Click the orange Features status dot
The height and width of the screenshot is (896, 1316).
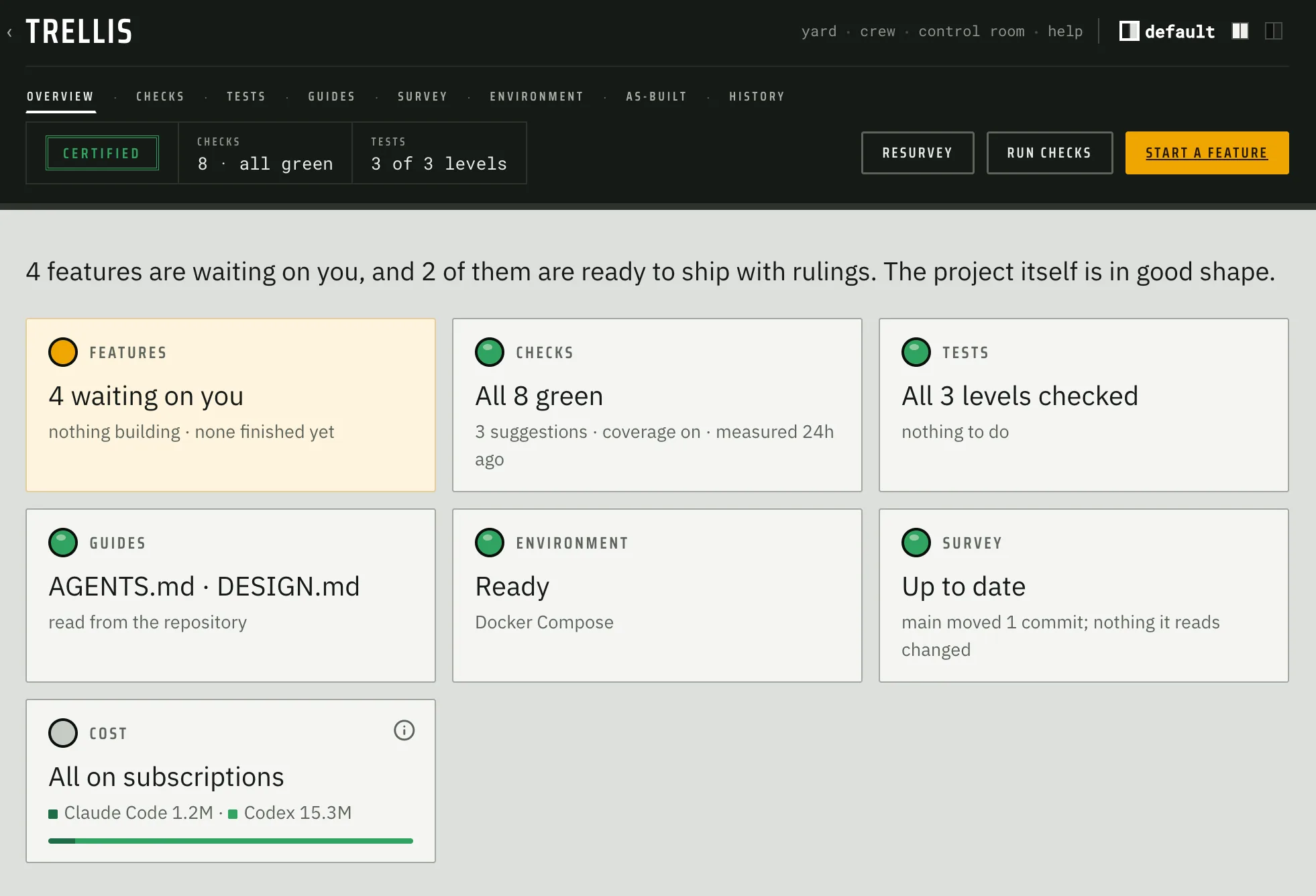click(63, 352)
